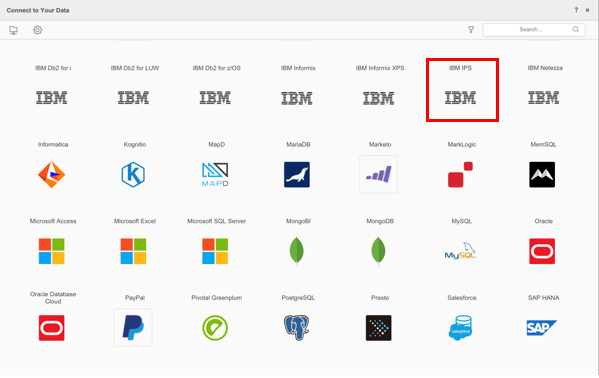Viewport: 599px width, 378px height.
Task: Click the "IBM Informix XPS" label
Action: pyautogui.click(x=380, y=68)
